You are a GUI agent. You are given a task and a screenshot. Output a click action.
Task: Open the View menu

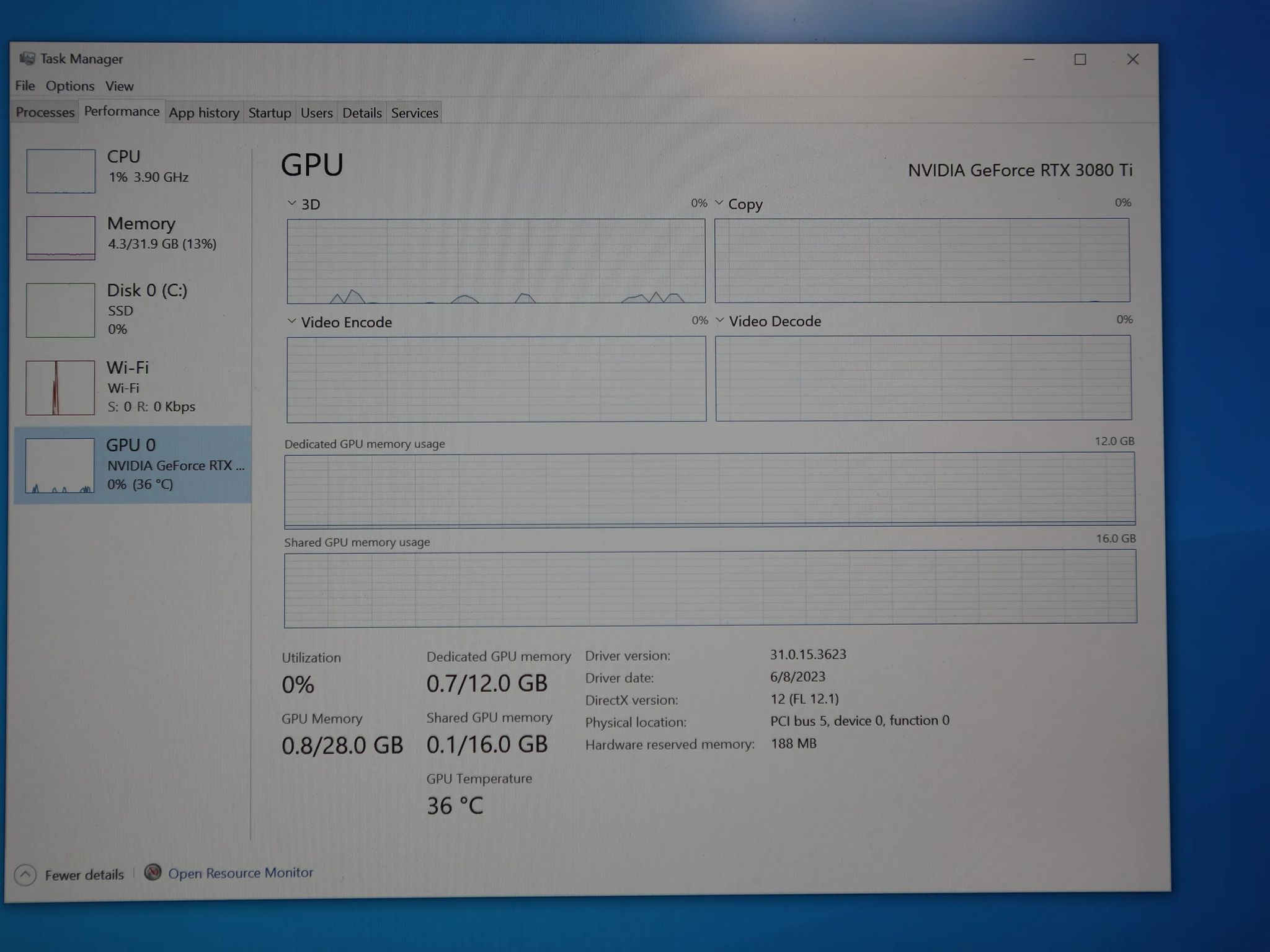[x=119, y=86]
